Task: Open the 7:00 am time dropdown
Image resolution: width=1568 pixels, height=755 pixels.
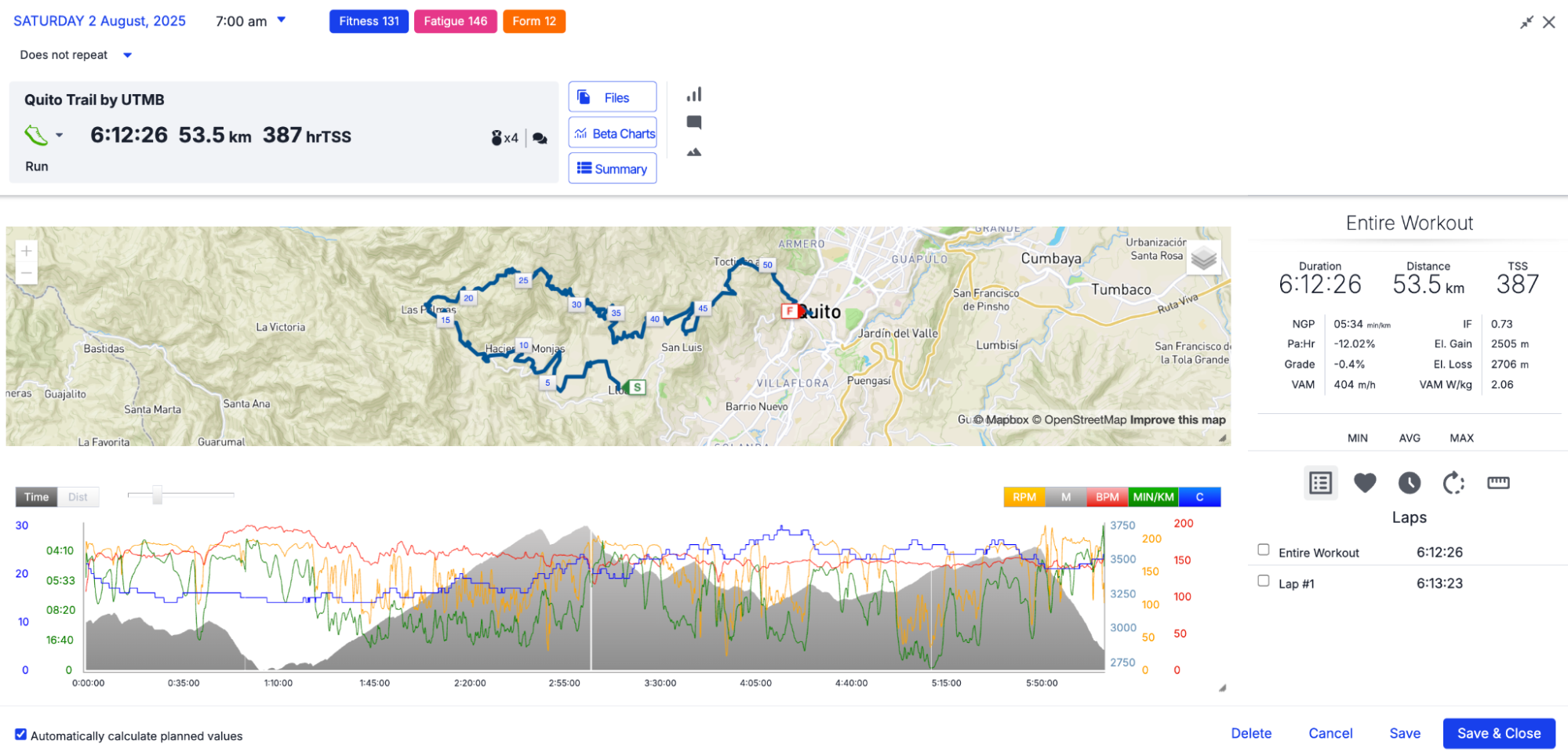Action: (282, 20)
